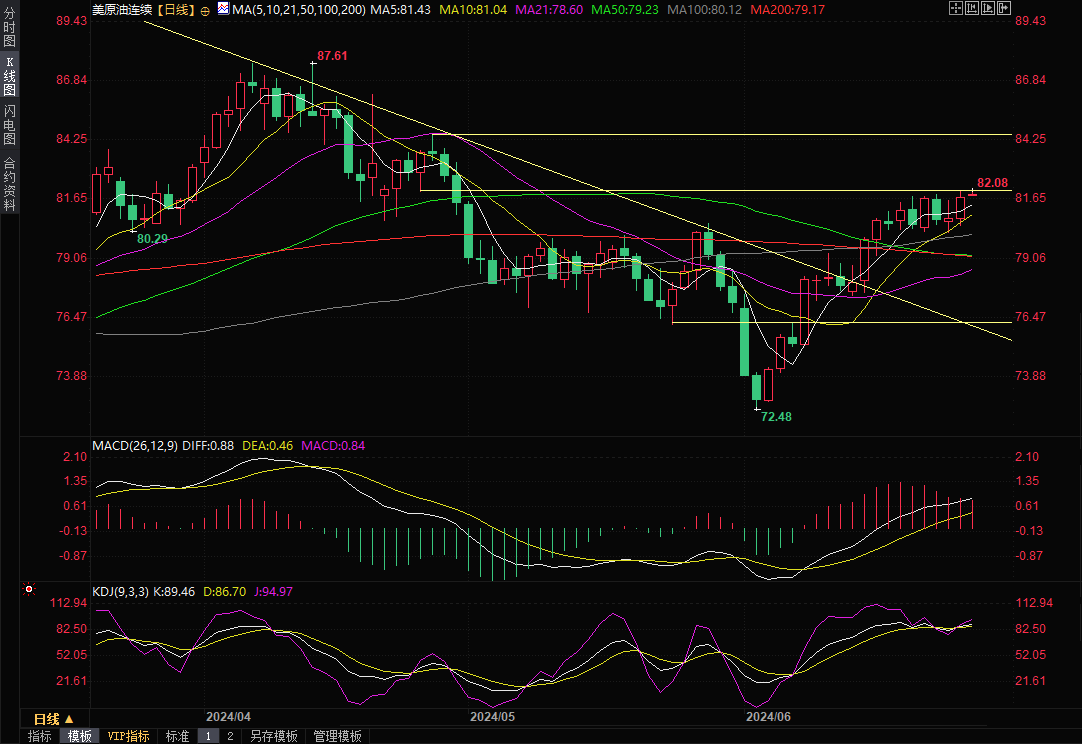Viewport: 1082px width, 744px height.
Task: Select the K线图 sidebar tab
Action: (9, 76)
